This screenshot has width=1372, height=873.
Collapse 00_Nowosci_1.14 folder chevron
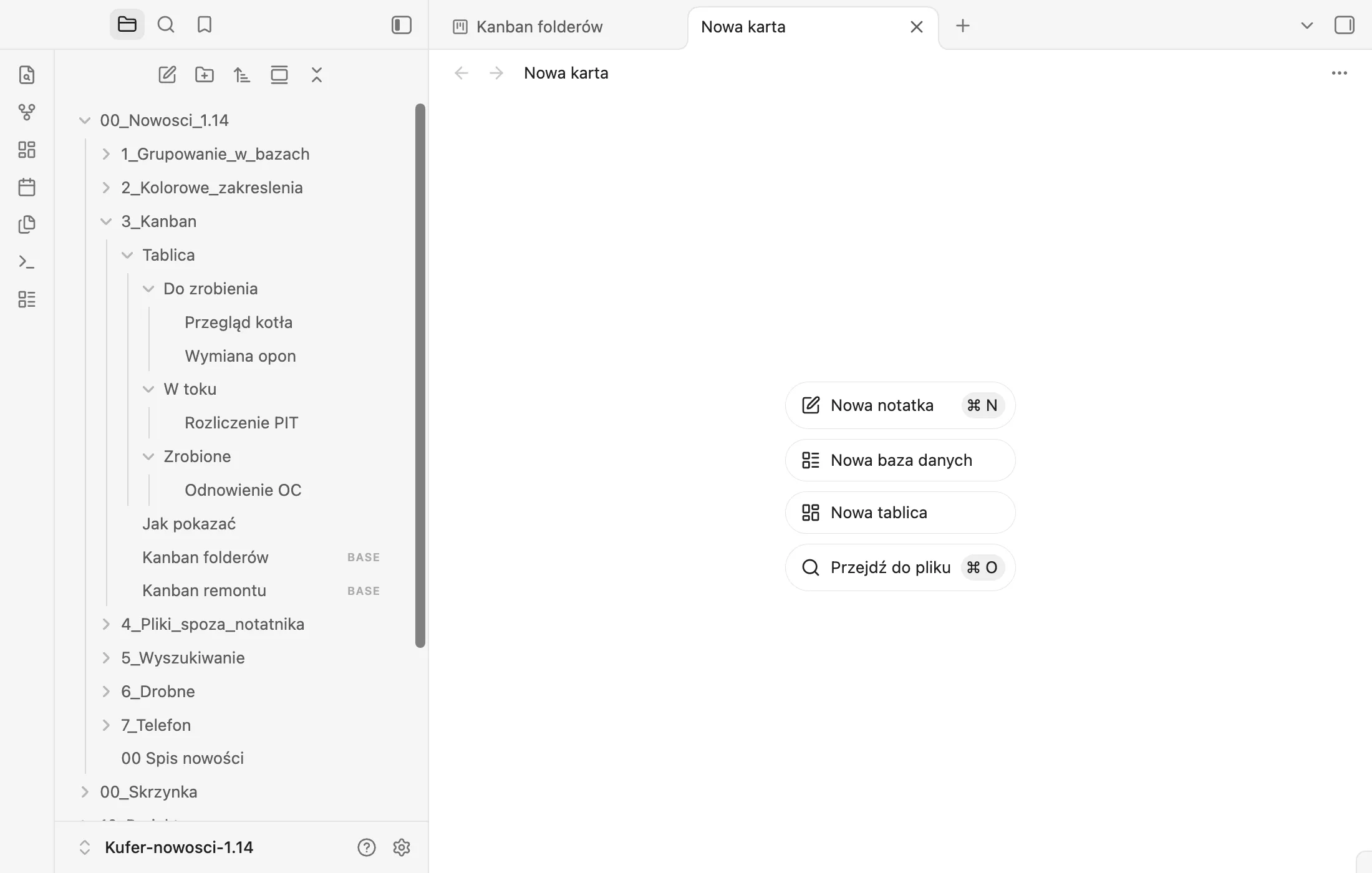85,120
